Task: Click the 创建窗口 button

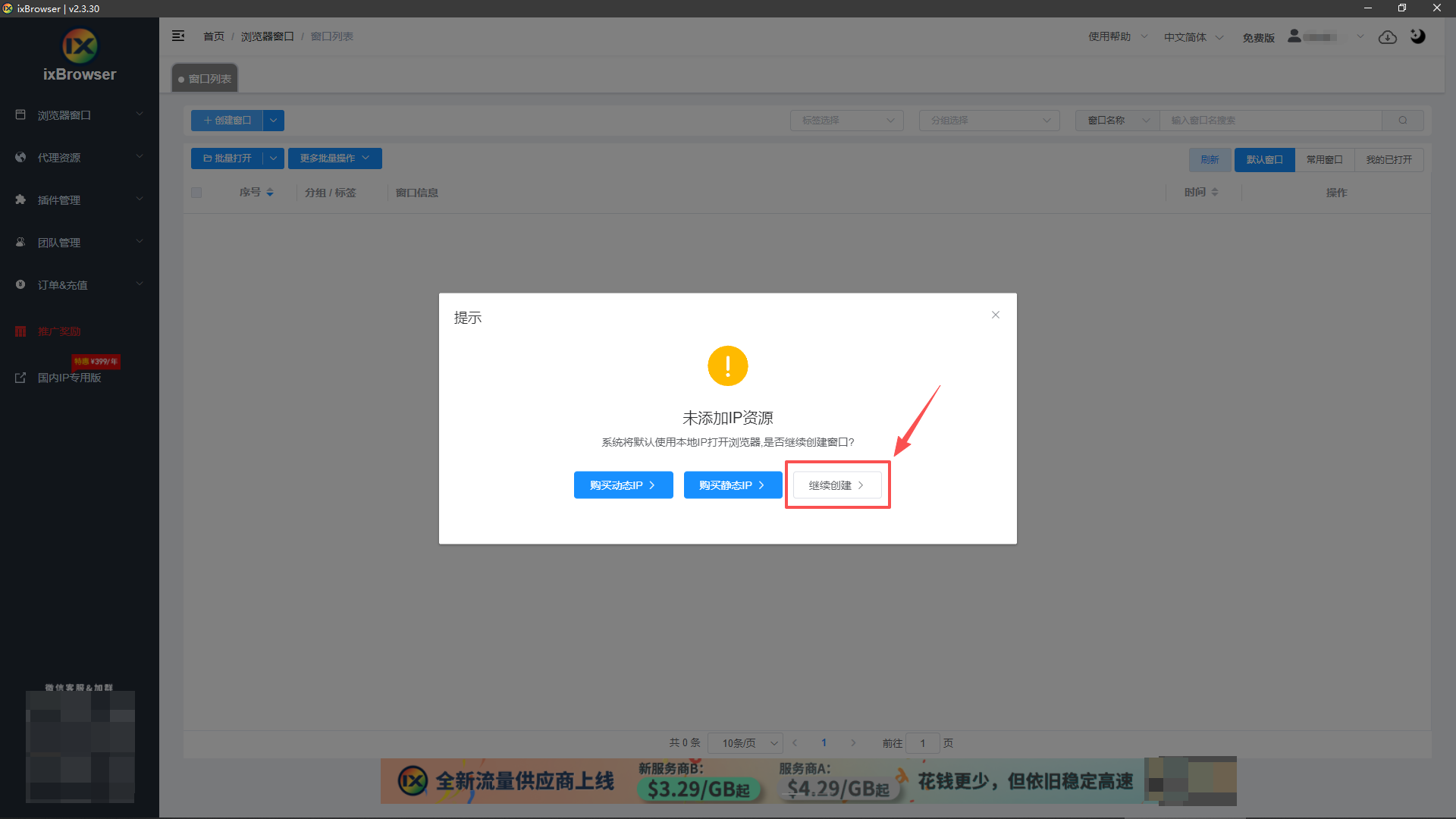Action: (x=227, y=120)
